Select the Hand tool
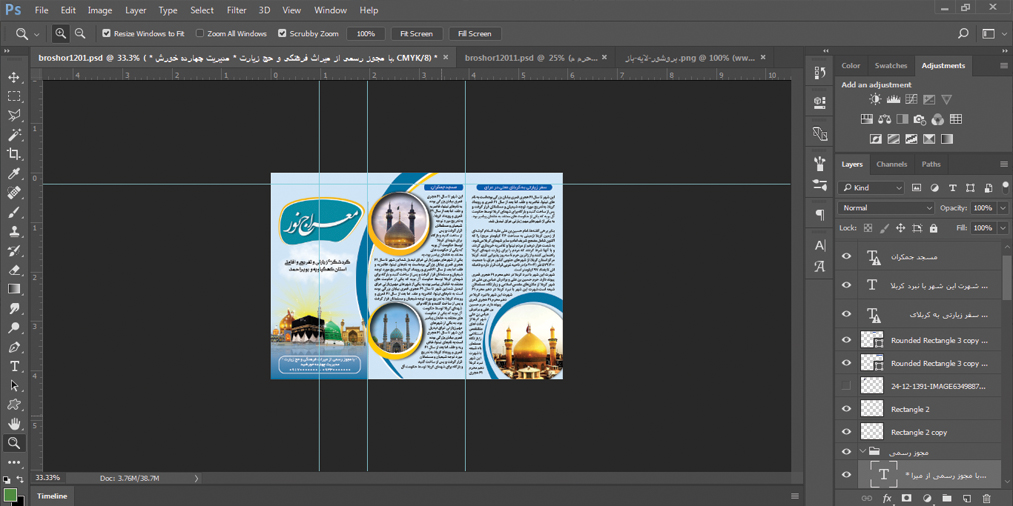This screenshot has height=506, width=1013. coord(14,424)
